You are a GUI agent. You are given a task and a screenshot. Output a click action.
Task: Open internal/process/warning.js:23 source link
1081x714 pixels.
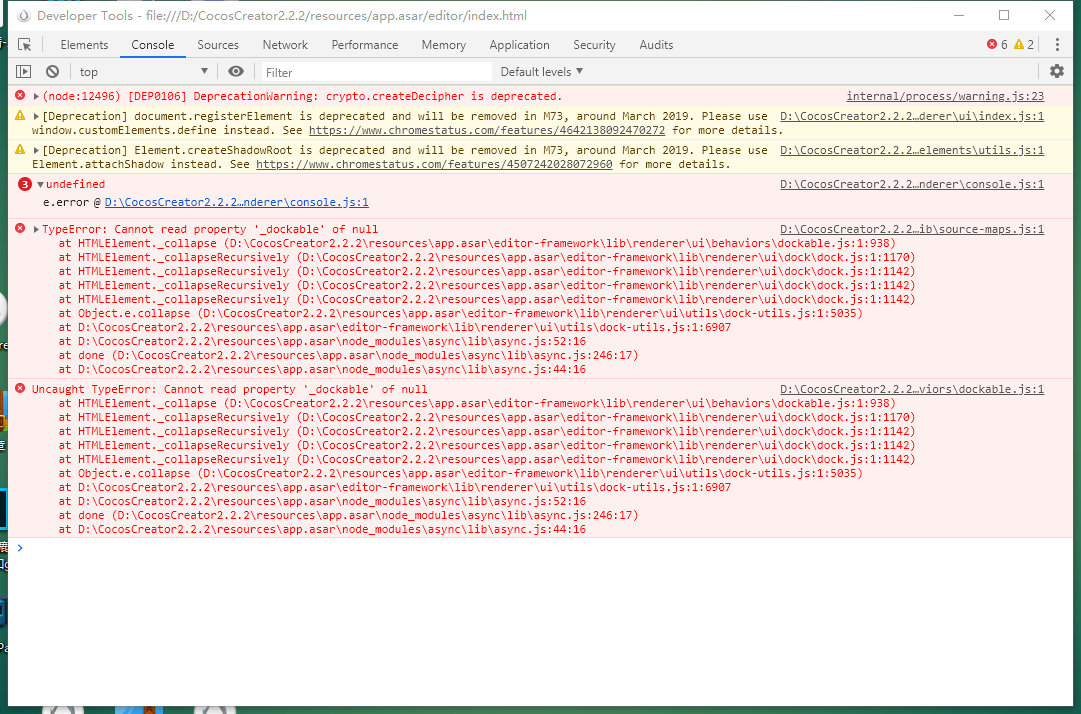click(945, 96)
